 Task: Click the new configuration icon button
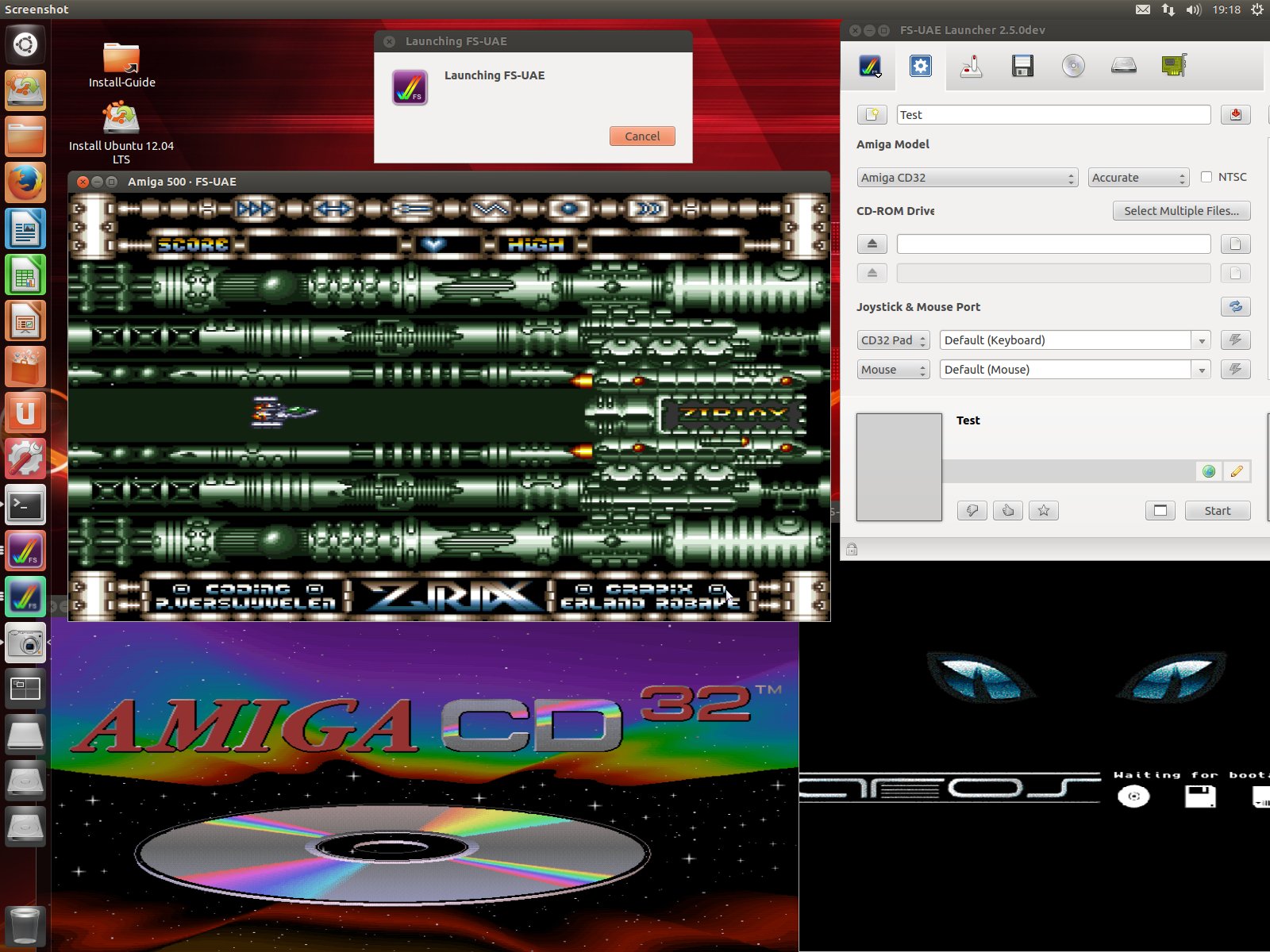[872, 115]
